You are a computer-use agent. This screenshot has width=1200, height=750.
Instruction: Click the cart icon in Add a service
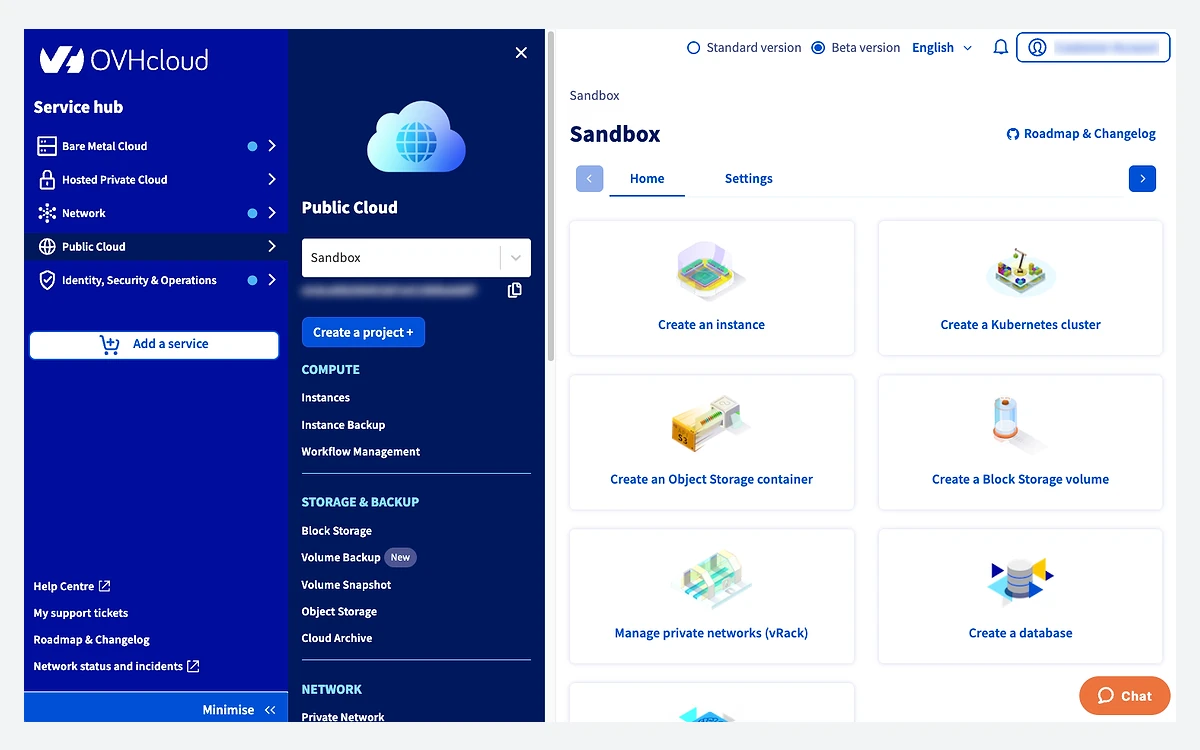(110, 344)
